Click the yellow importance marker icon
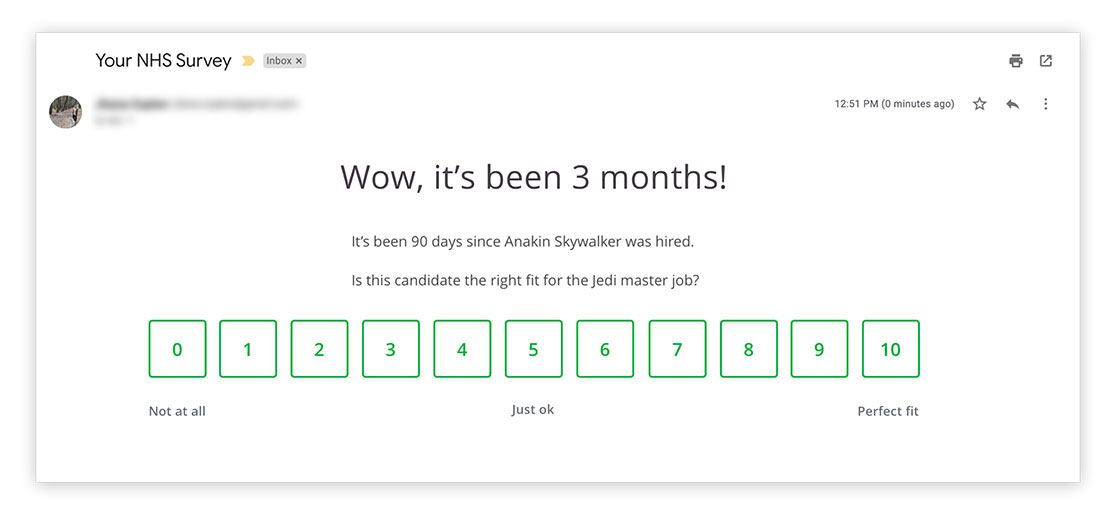1116x514 pixels. [x=248, y=61]
